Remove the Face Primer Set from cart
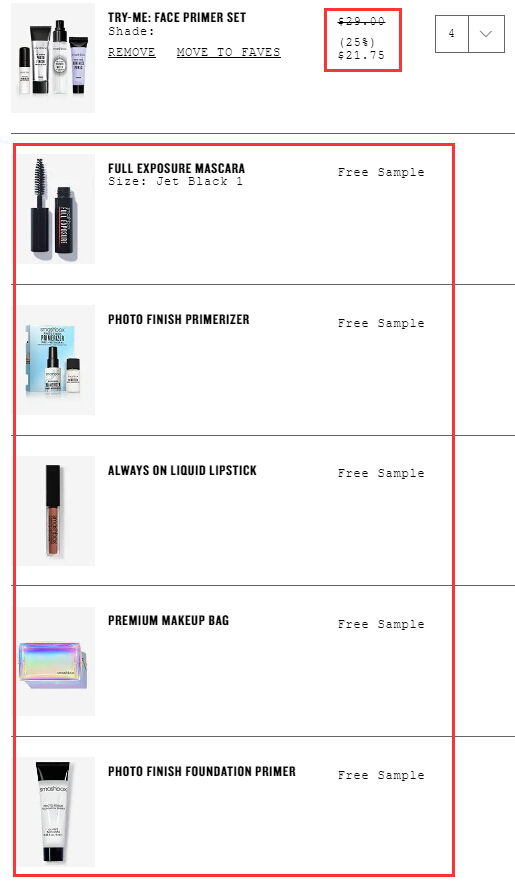The height and width of the screenshot is (881, 515). coord(131,52)
